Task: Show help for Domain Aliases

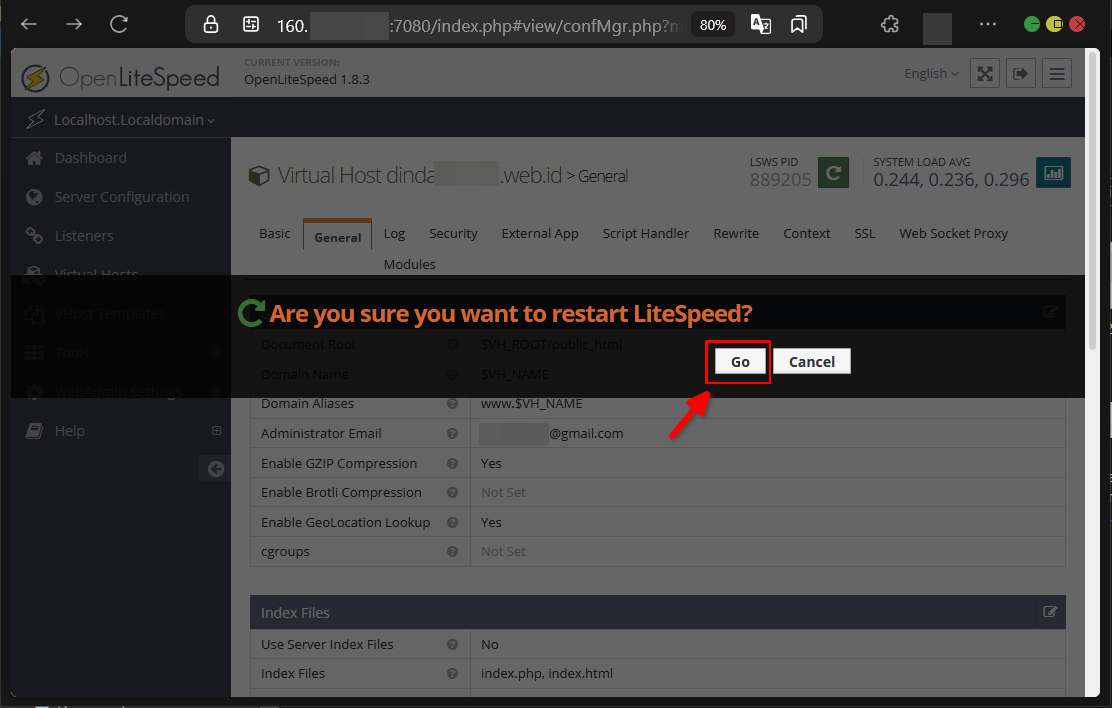Action: [x=452, y=404]
